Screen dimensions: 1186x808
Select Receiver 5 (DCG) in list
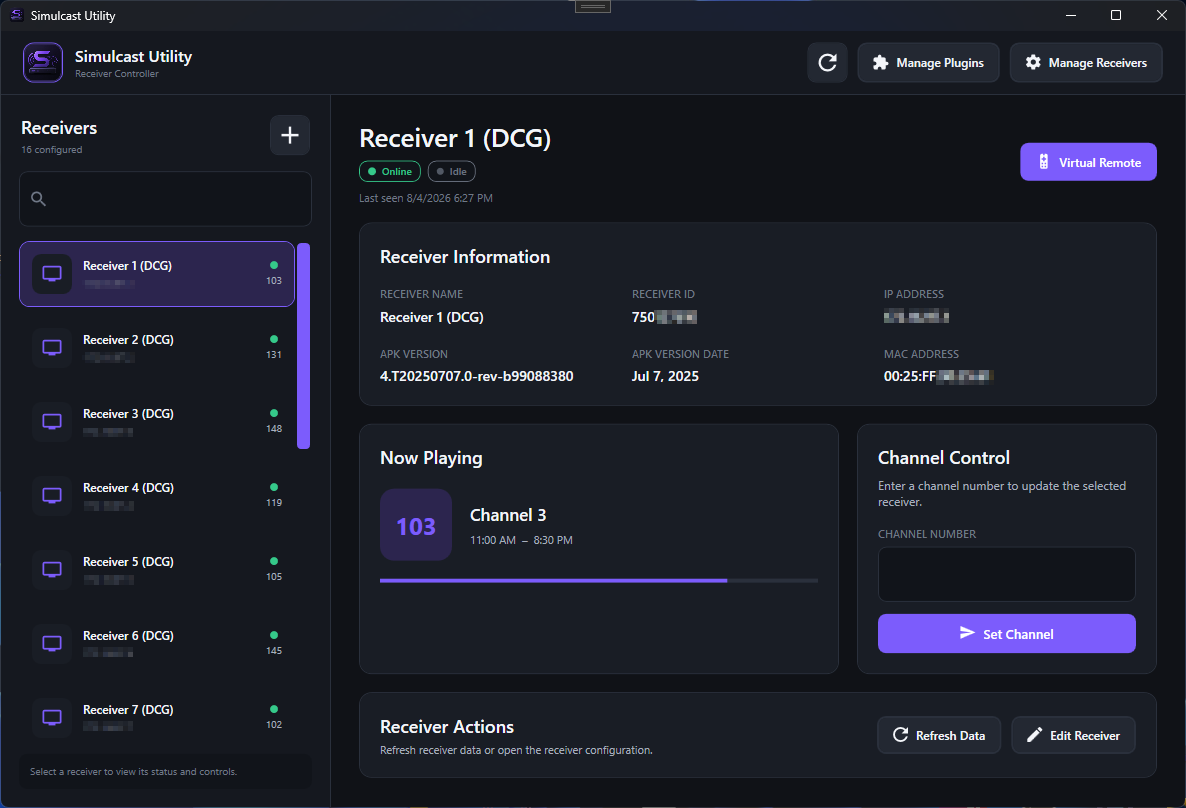[x=157, y=570]
